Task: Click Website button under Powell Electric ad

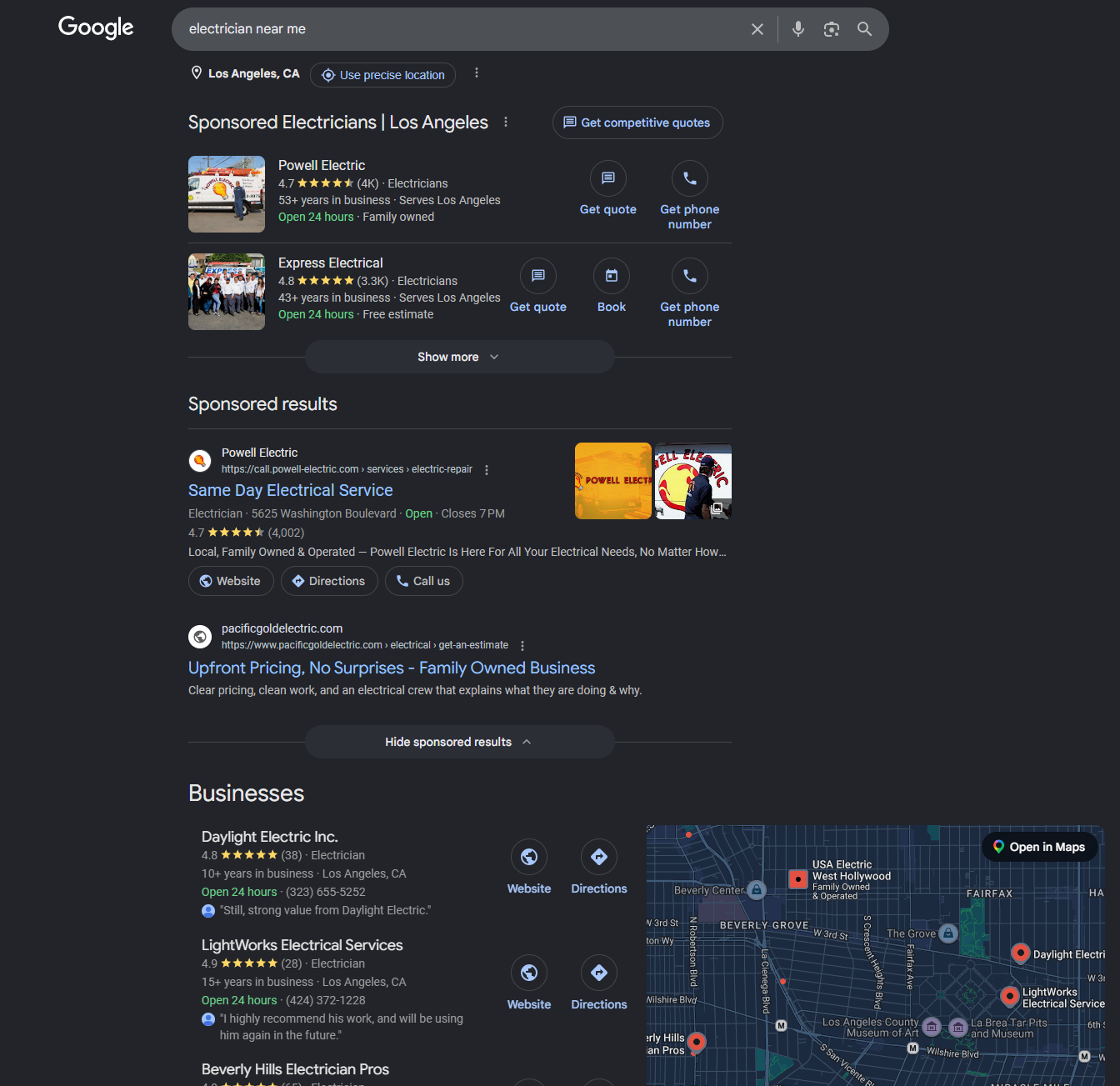Action: point(231,581)
